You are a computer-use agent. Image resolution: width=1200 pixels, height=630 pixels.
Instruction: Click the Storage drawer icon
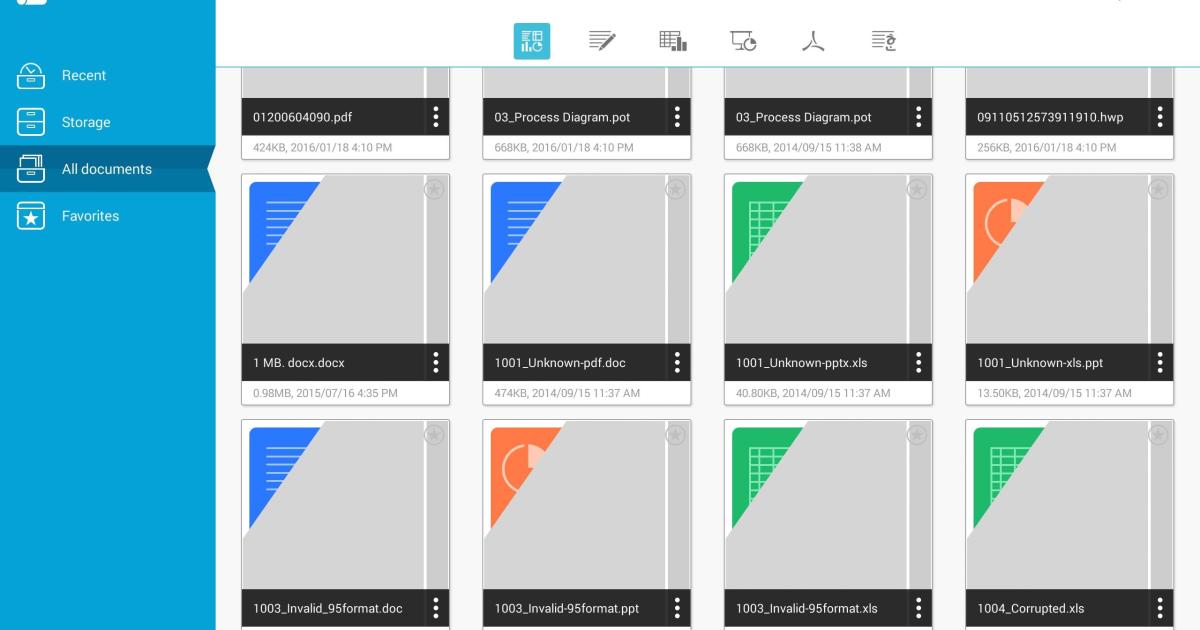click(x=31, y=122)
